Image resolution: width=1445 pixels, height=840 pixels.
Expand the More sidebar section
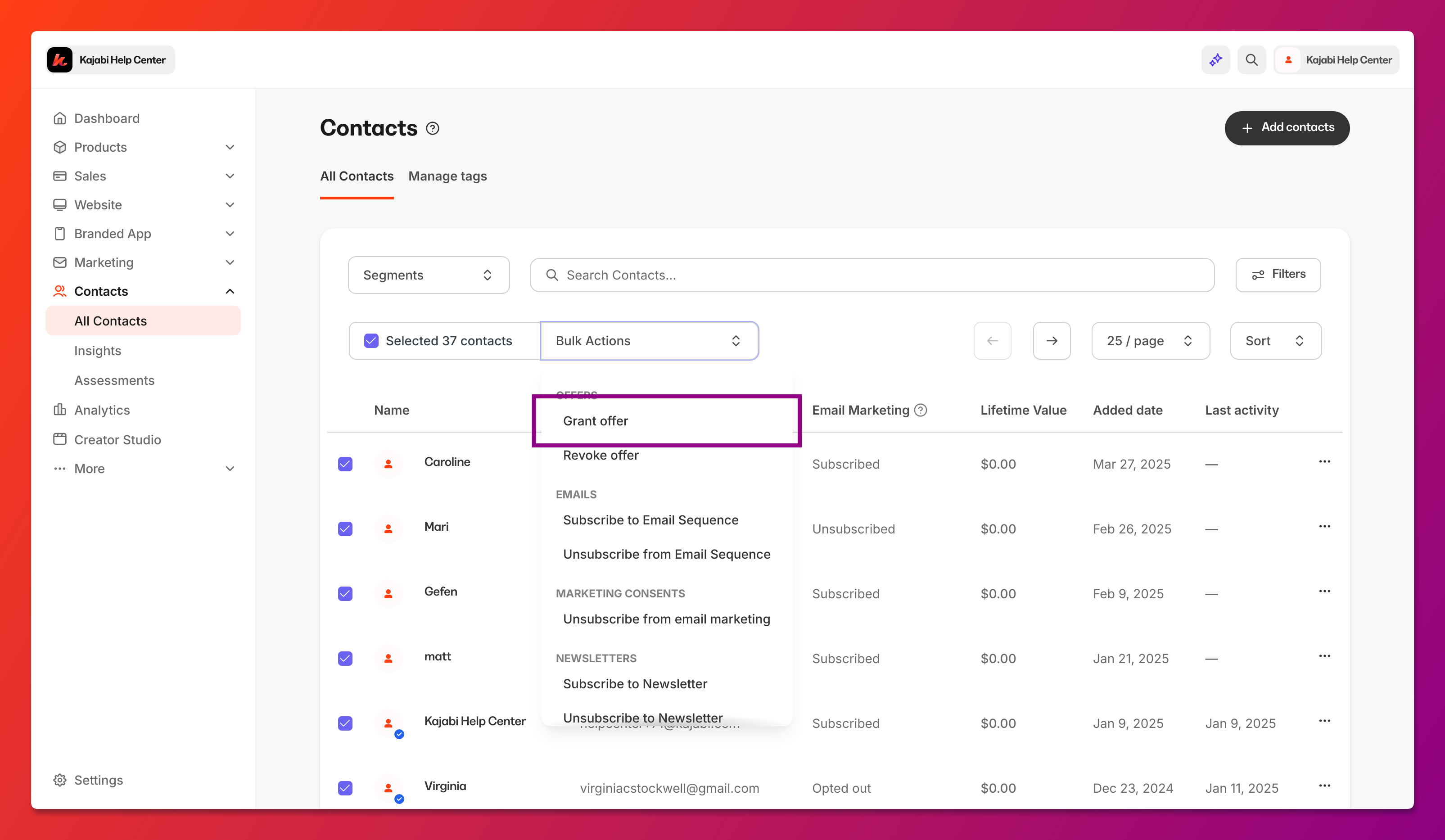230,469
